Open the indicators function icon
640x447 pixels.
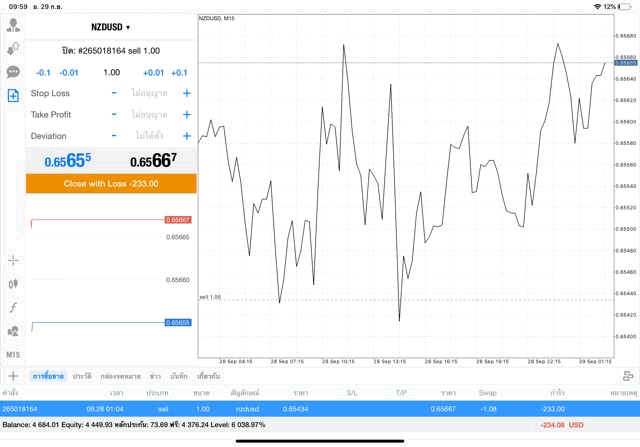(13, 307)
